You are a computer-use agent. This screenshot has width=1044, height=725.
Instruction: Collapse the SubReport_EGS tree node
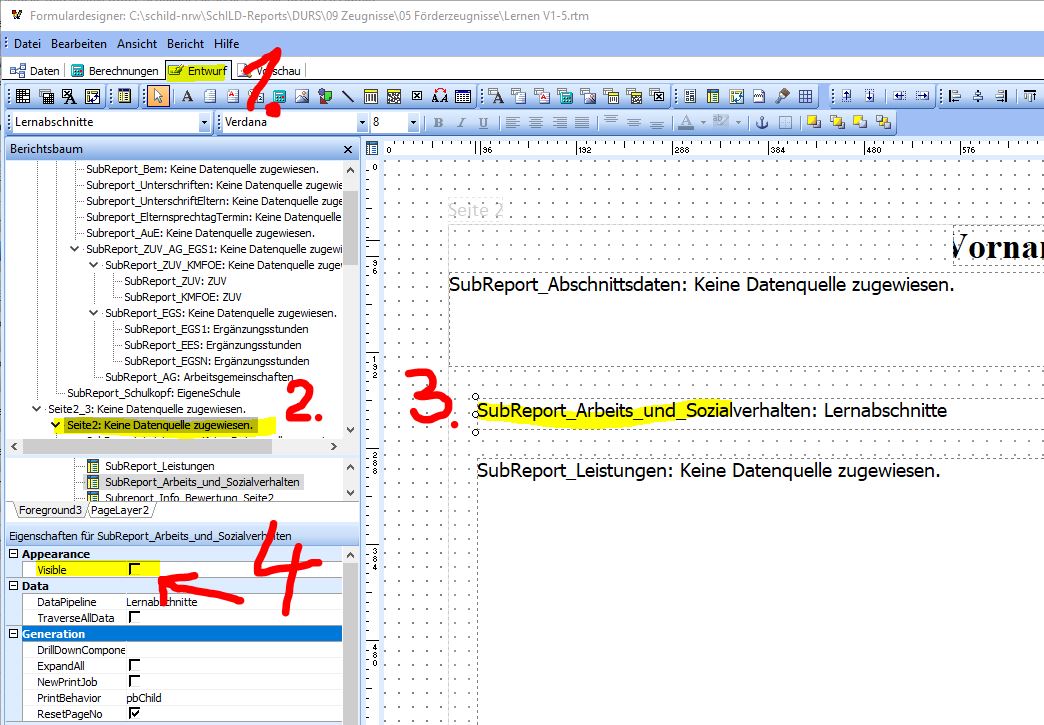tap(94, 313)
